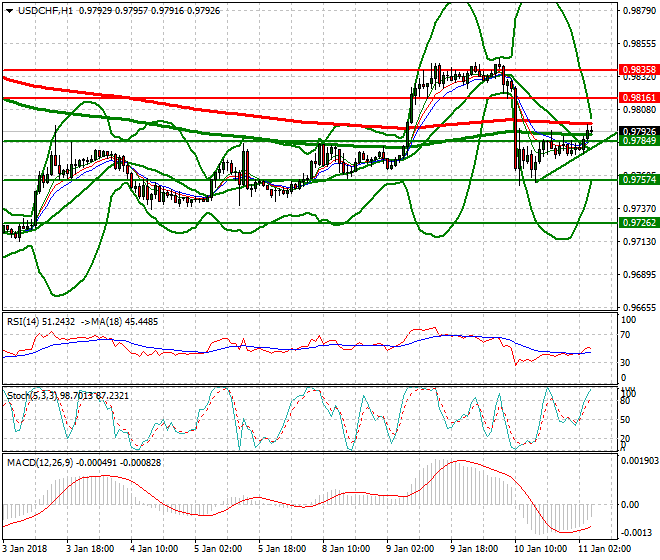660x560 pixels.
Task: Select the -0.0013 value on MACD scale
Action: 635,534
